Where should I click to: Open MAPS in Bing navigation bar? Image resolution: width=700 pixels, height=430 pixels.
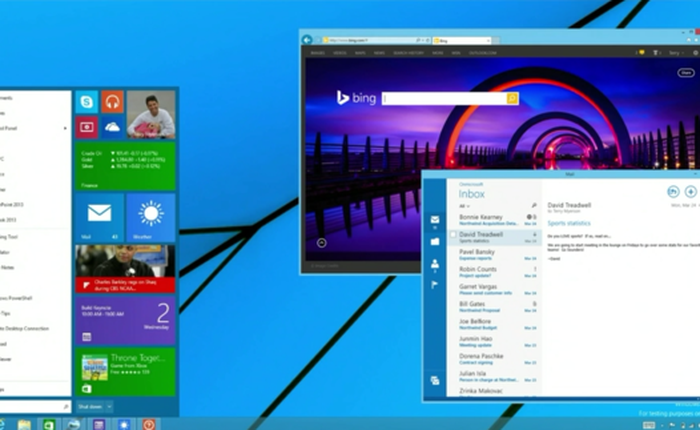click(x=360, y=53)
